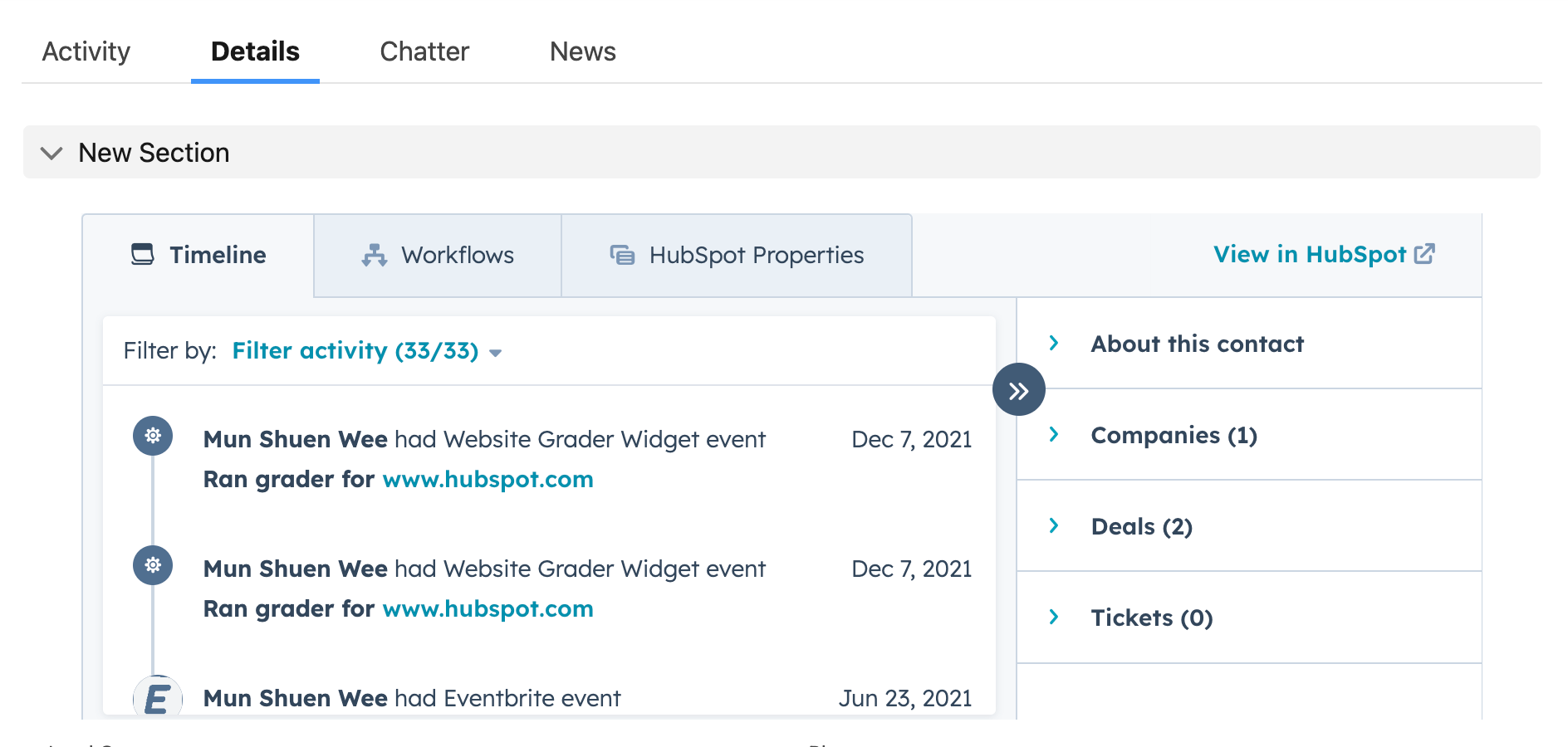This screenshot has height=747, width=1568.
Task: Click the Timeline tab icon
Action: [143, 254]
